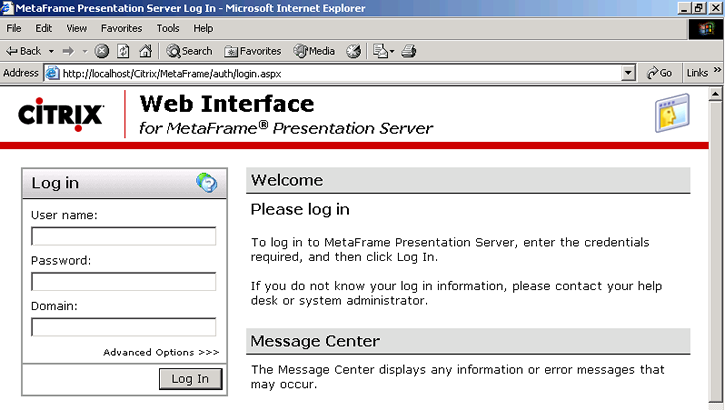The height and width of the screenshot is (410, 725).
Task: Open the Media toolbar button
Action: point(314,51)
